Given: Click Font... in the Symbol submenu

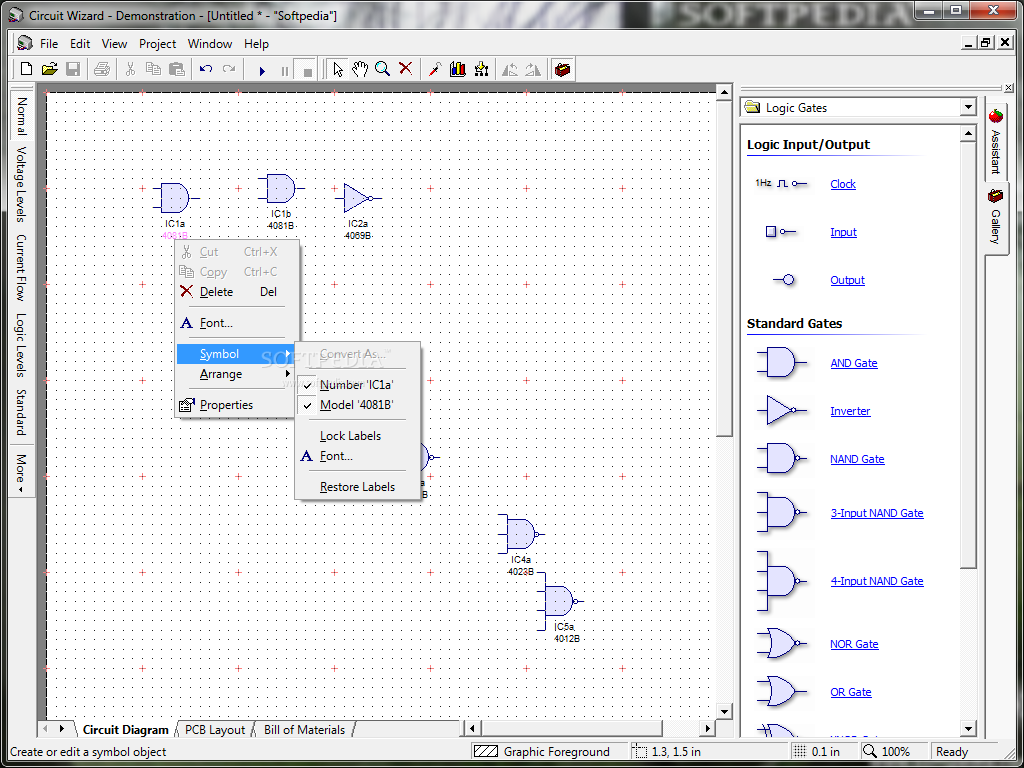Looking at the screenshot, I should [x=357, y=456].
